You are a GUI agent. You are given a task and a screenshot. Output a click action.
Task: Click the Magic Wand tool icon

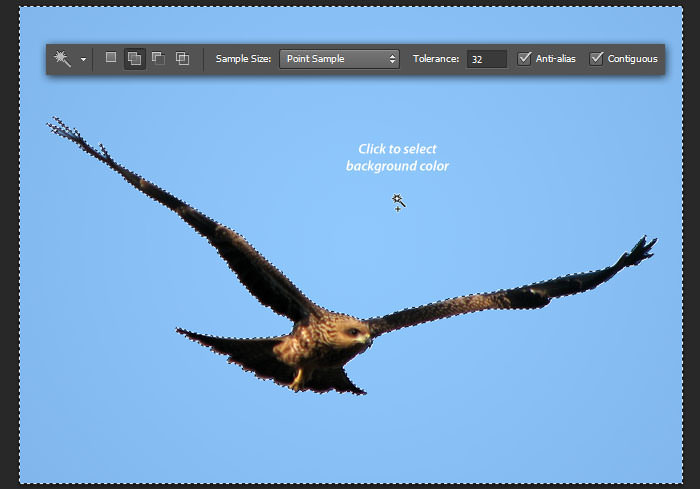pos(62,59)
